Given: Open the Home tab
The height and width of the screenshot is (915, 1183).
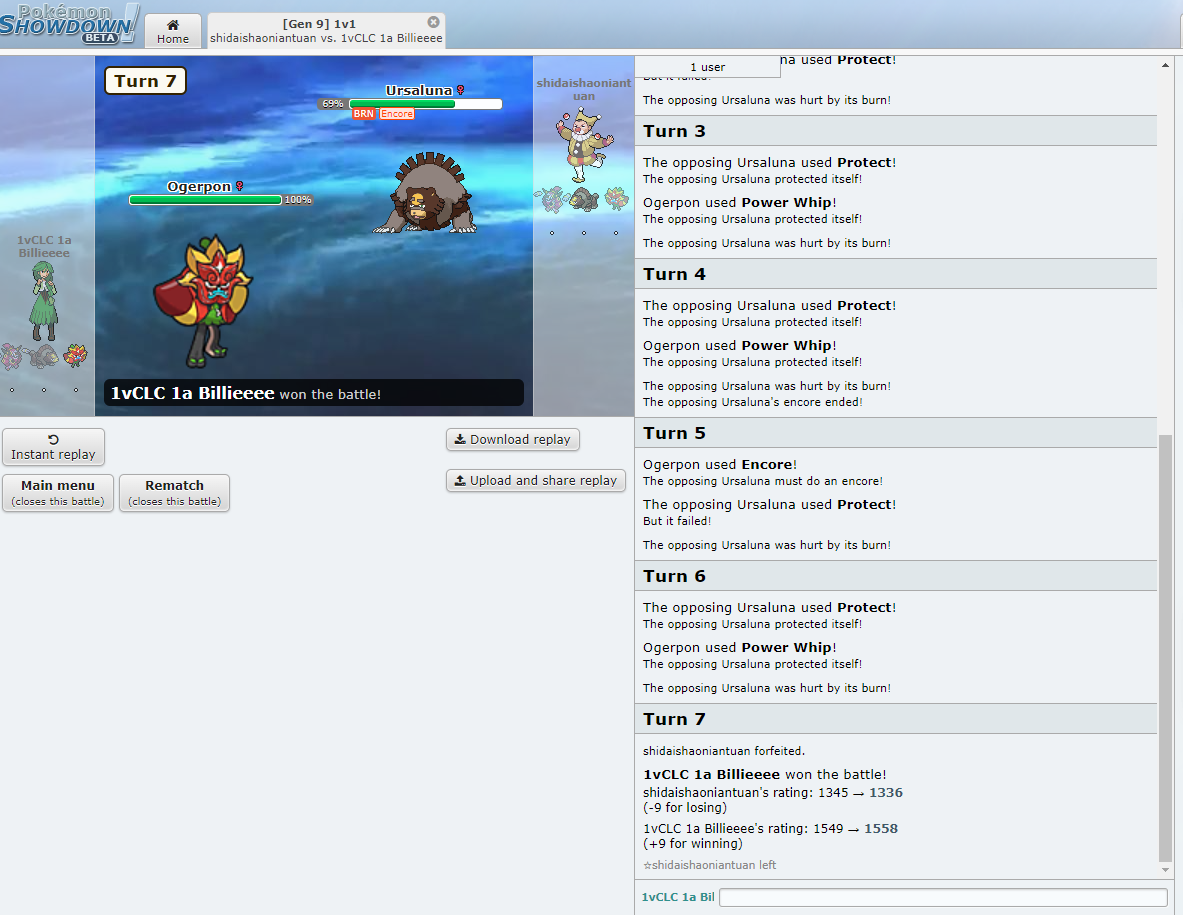Looking at the screenshot, I should (x=173, y=31).
